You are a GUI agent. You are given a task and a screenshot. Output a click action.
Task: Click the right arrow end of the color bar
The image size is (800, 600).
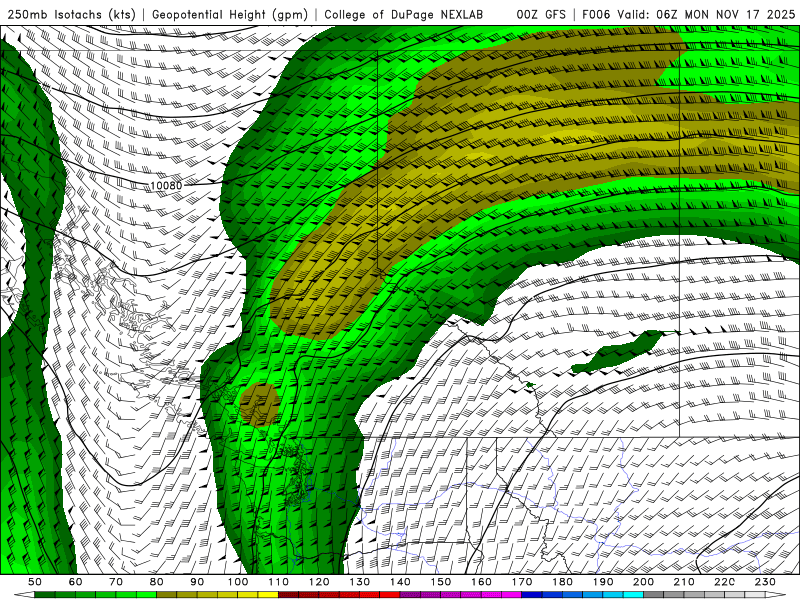(x=775, y=595)
